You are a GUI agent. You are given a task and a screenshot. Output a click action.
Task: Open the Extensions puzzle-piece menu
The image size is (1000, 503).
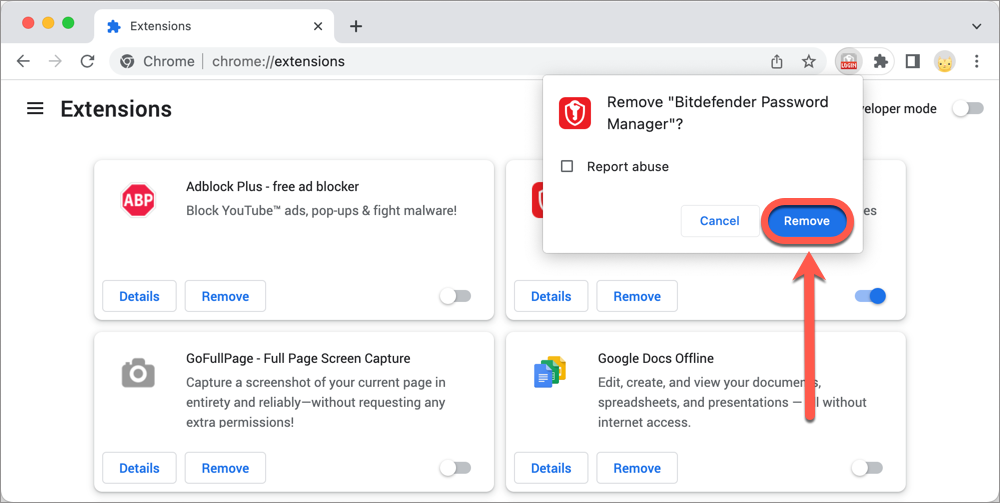point(881,61)
